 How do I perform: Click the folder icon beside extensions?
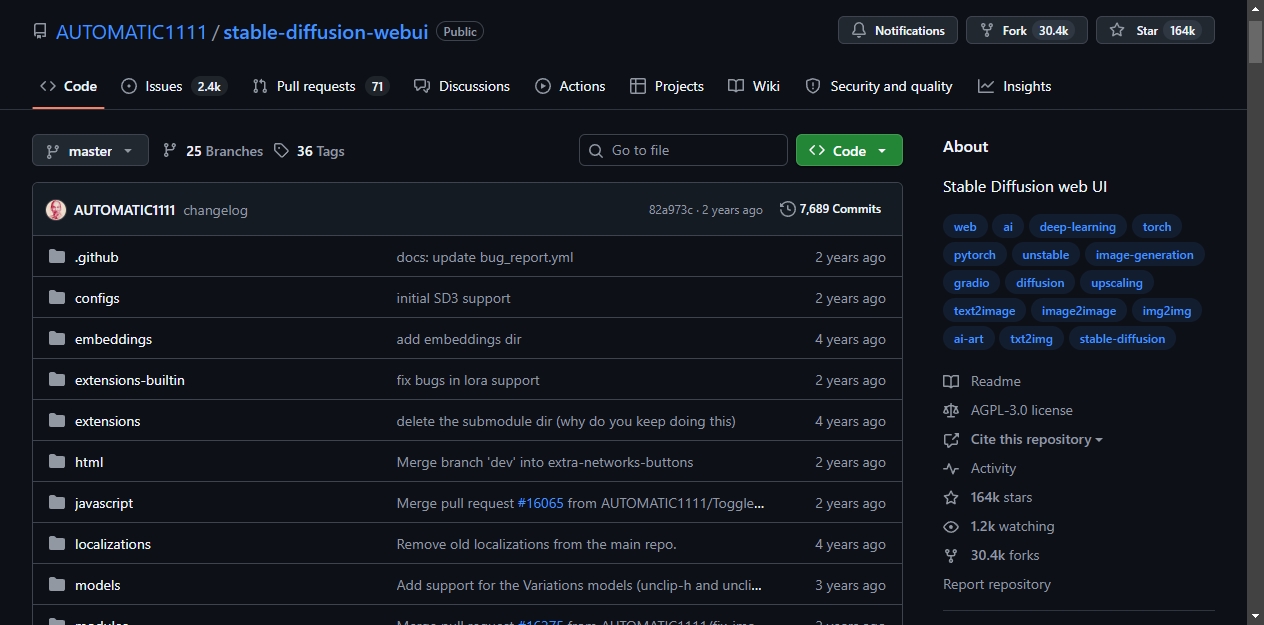tap(57, 421)
